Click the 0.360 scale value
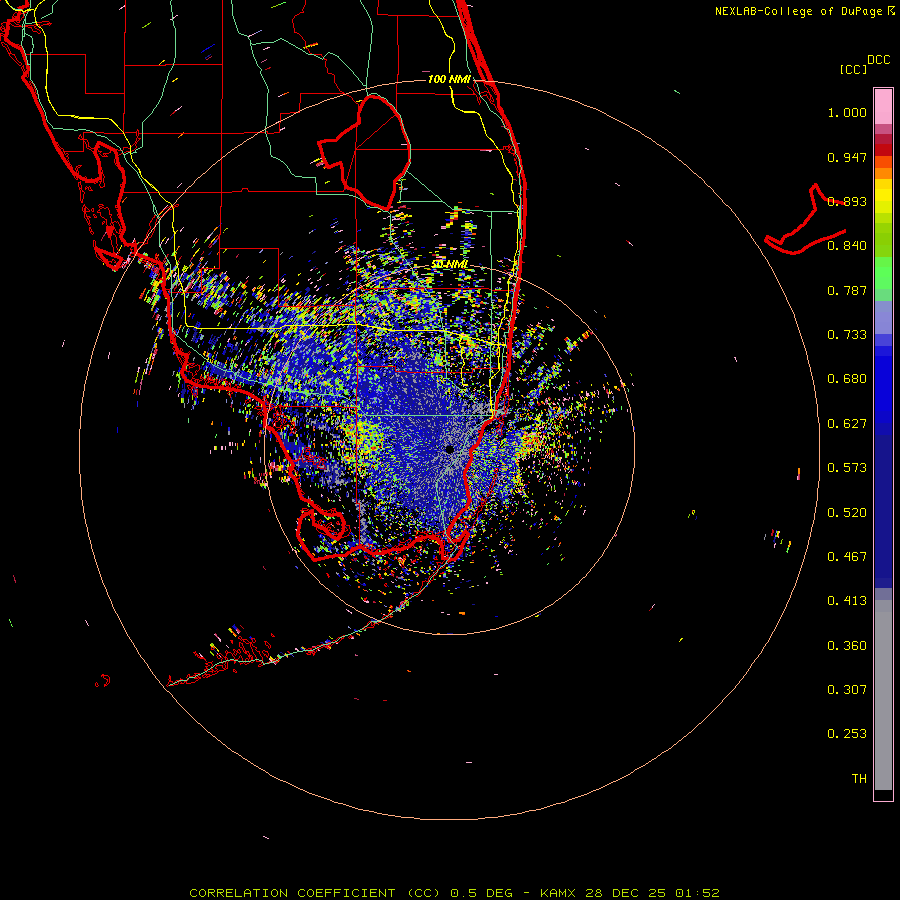This screenshot has height=900, width=900. point(847,646)
